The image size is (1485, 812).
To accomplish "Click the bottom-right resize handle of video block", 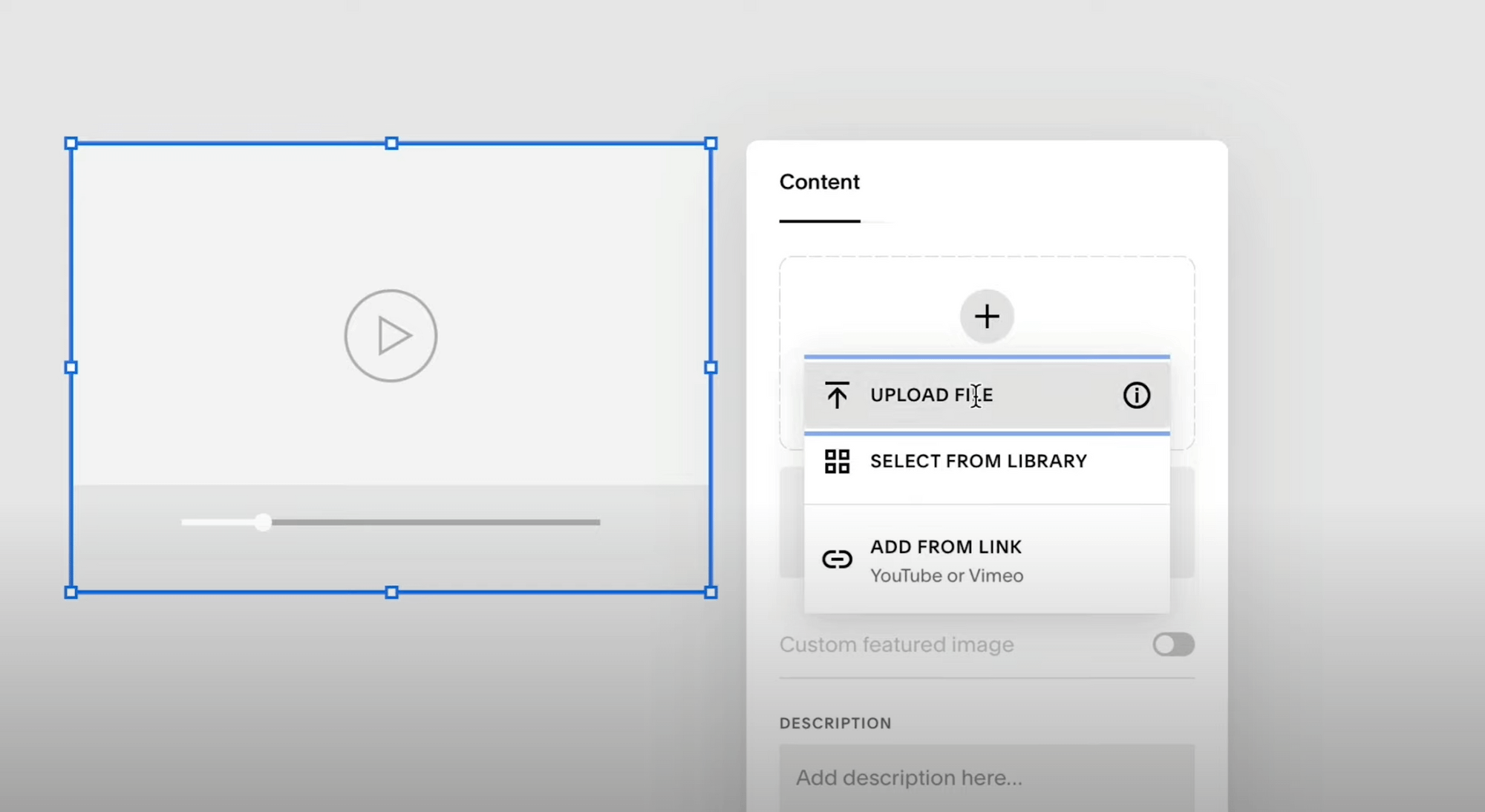I will [x=711, y=592].
